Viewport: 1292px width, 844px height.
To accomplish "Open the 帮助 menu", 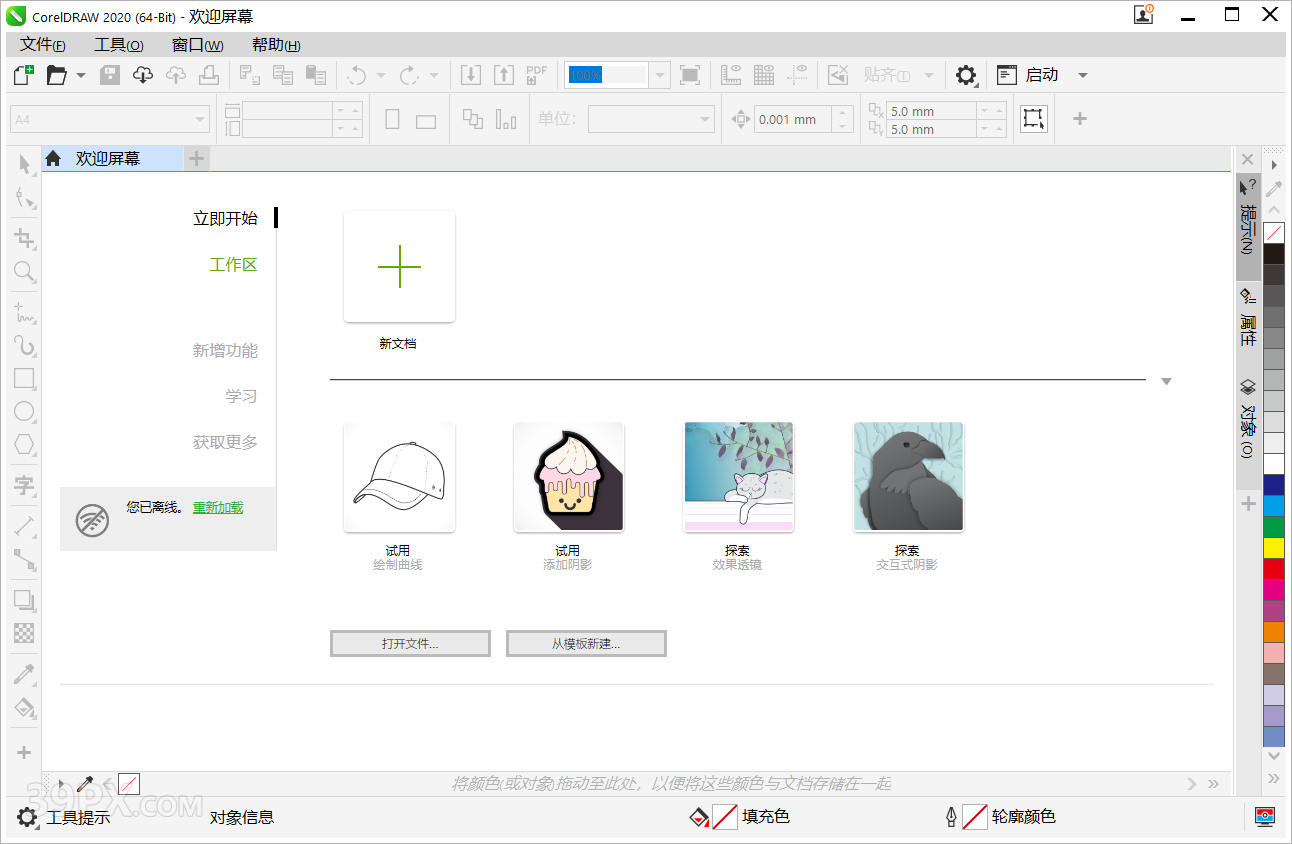I will 276,45.
